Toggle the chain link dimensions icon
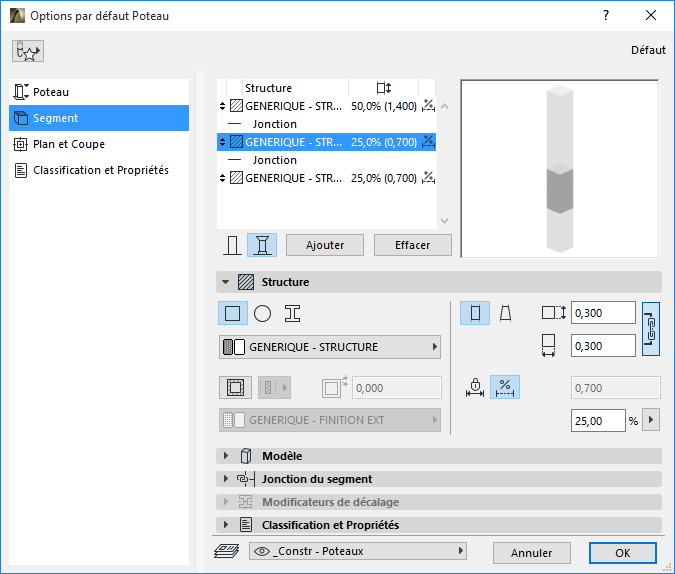Screen dimensions: 675x574 pyautogui.click(x=651, y=328)
